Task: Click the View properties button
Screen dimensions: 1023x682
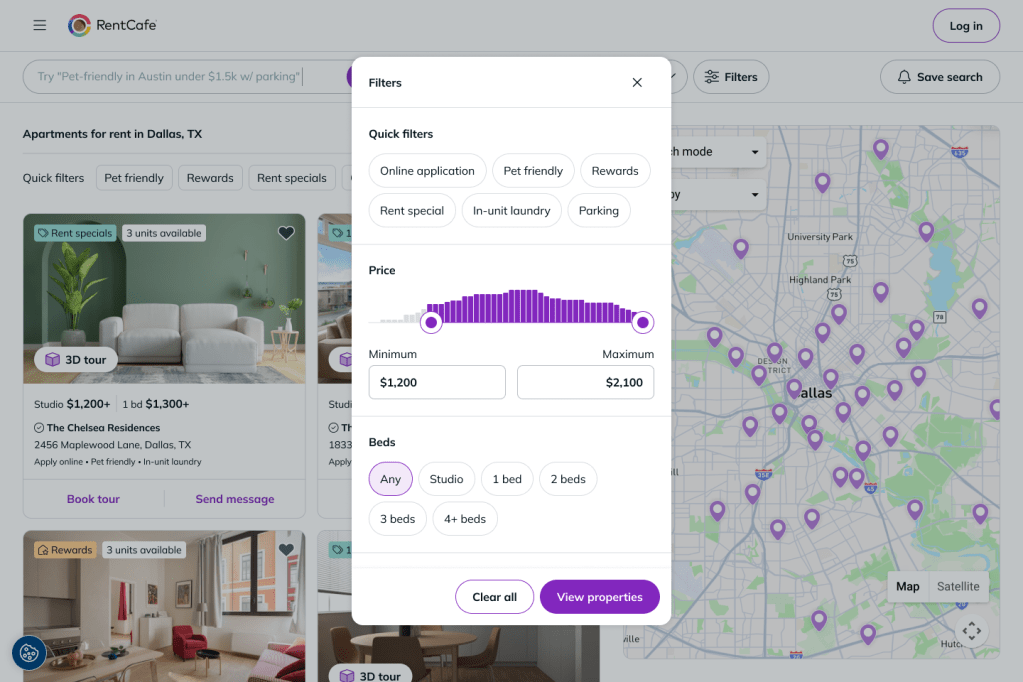Action: [600, 597]
